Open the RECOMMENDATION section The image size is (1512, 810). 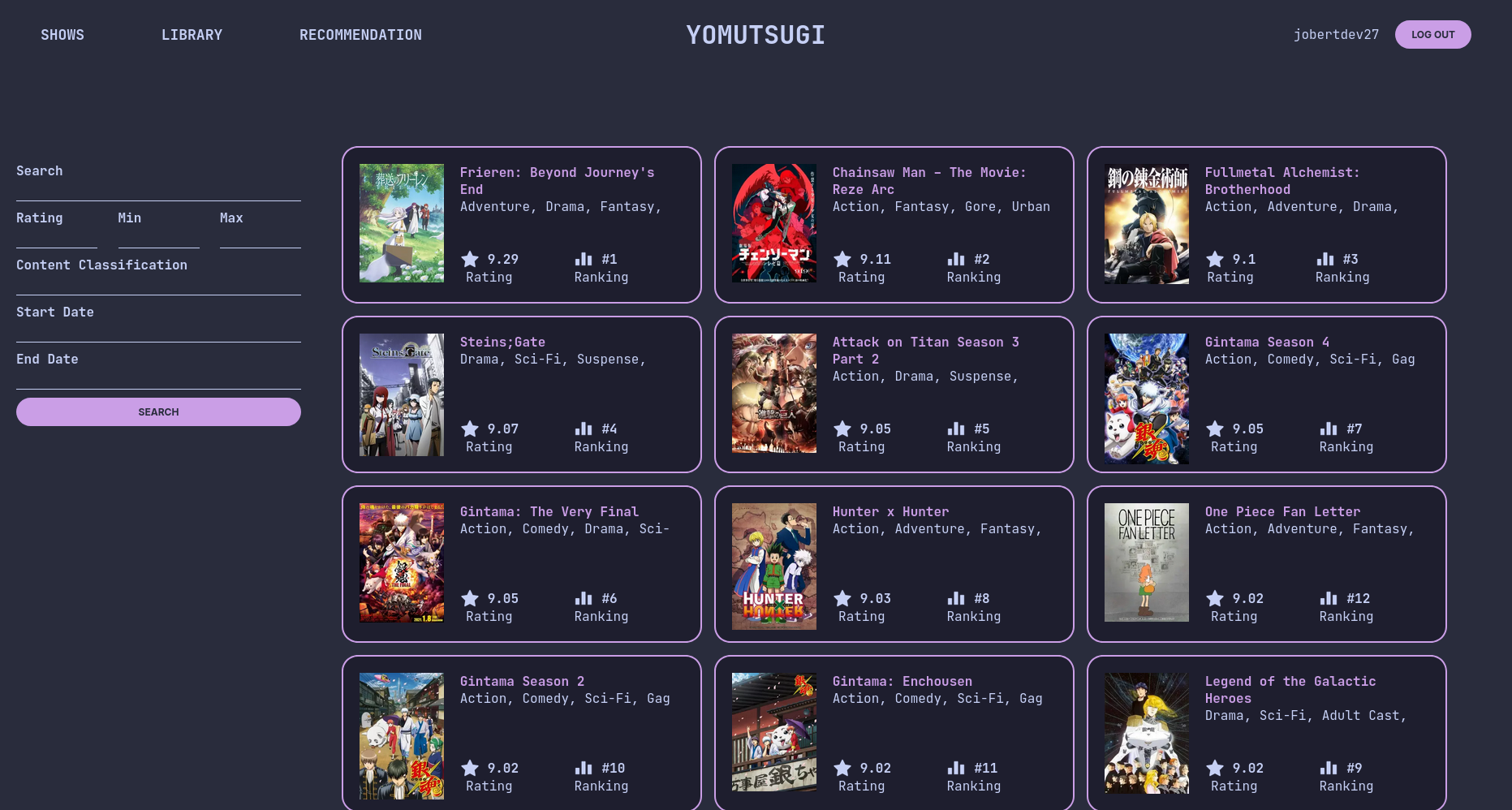360,35
